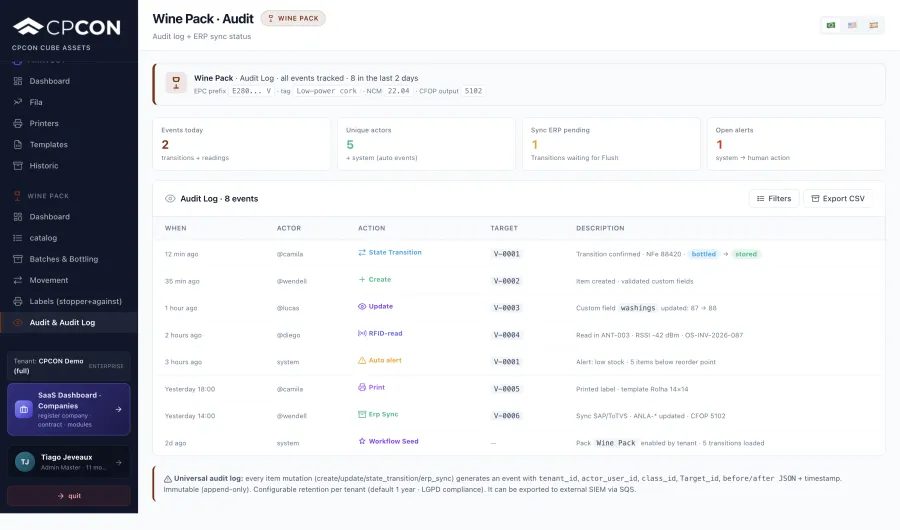Click the DESCRIPTION column header

pyautogui.click(x=600, y=229)
